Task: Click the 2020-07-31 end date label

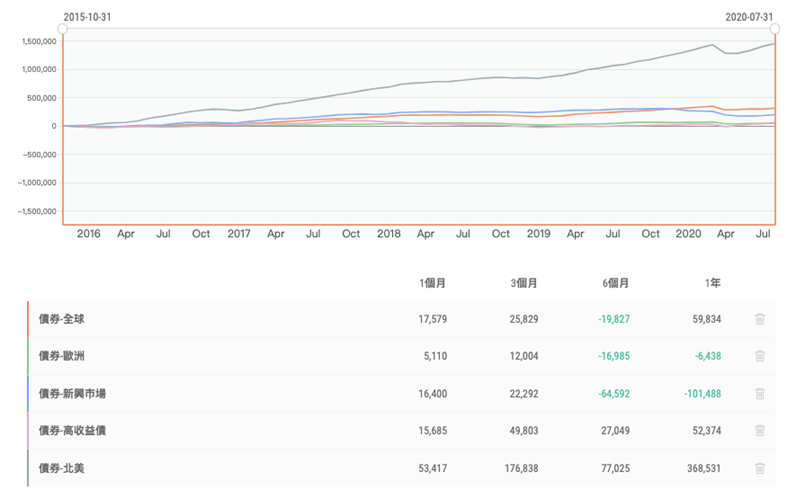Action: coord(751,16)
